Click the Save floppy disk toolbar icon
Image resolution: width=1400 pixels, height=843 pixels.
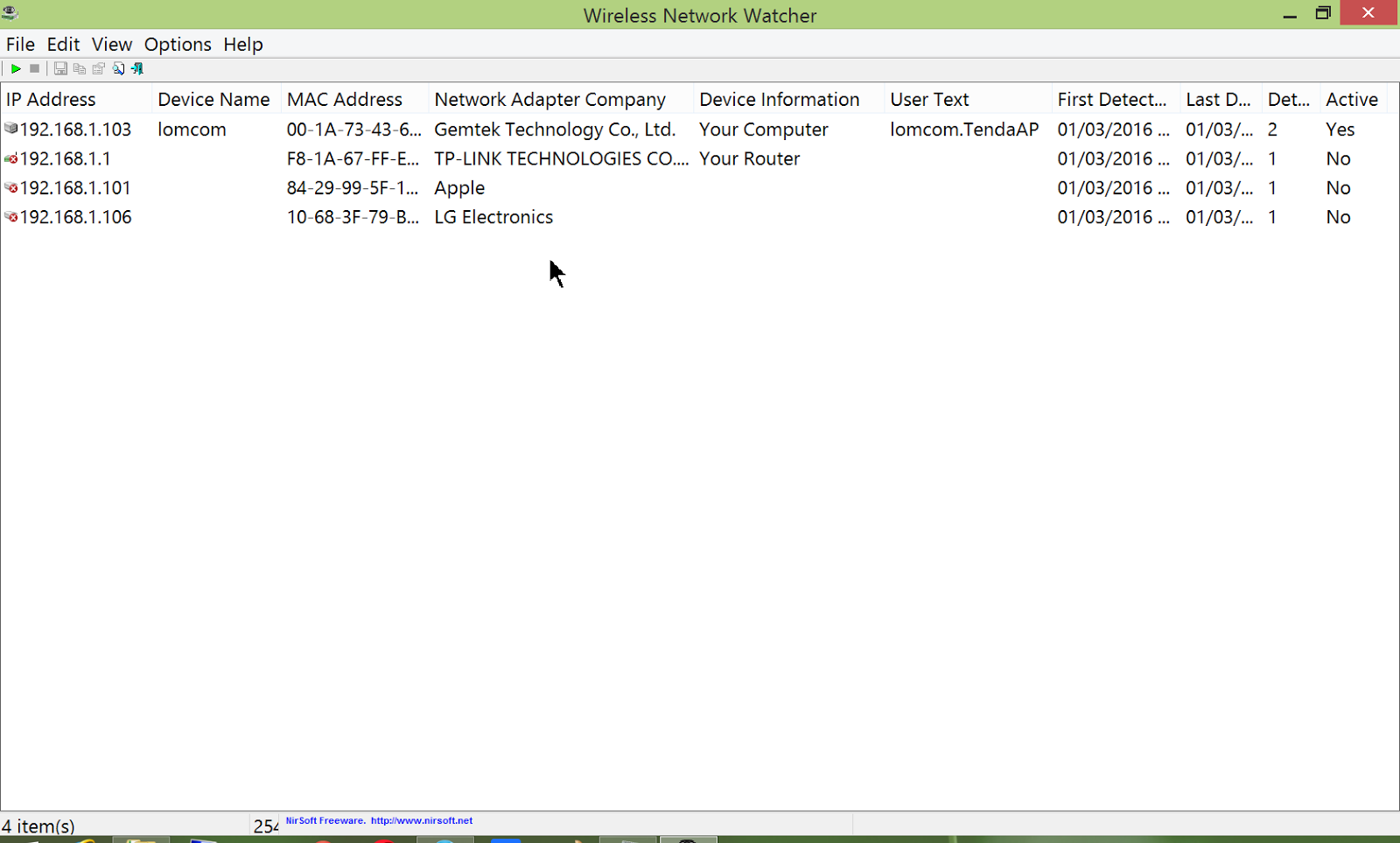[x=60, y=68]
